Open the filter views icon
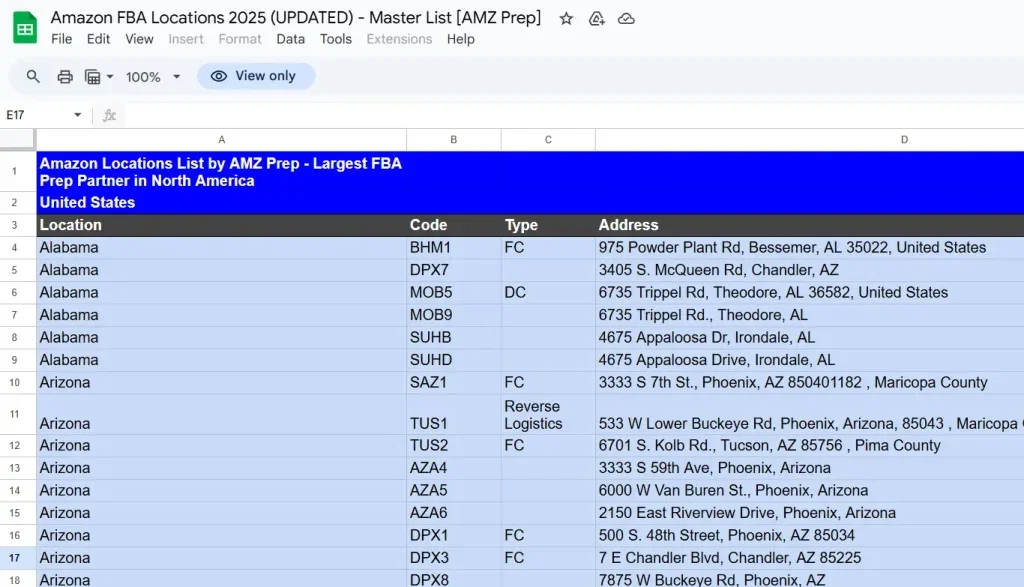This screenshot has height=587, width=1024. click(93, 77)
